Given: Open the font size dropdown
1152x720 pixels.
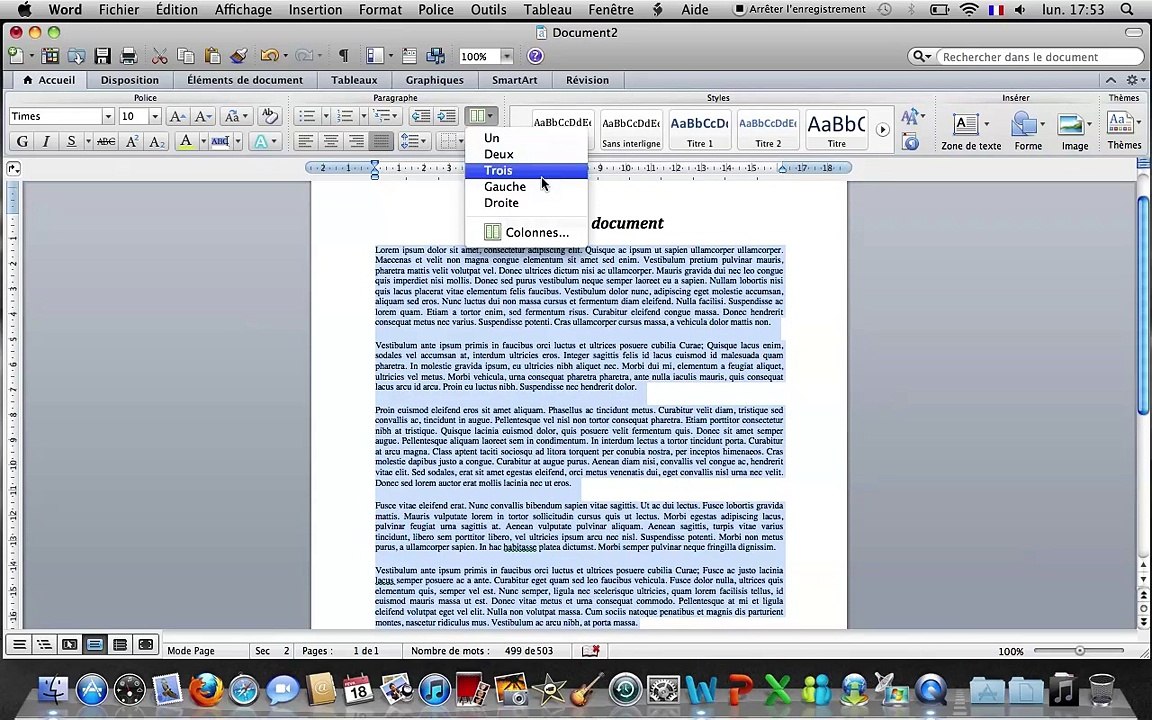Looking at the screenshot, I should 155,116.
